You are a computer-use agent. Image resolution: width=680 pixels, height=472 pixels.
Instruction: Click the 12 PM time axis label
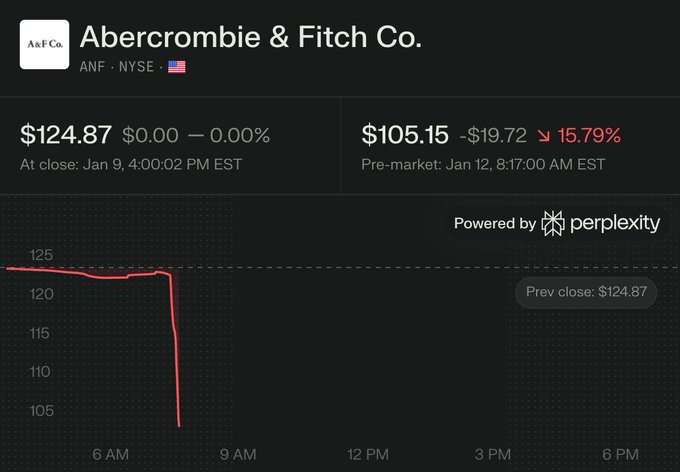tap(368, 454)
